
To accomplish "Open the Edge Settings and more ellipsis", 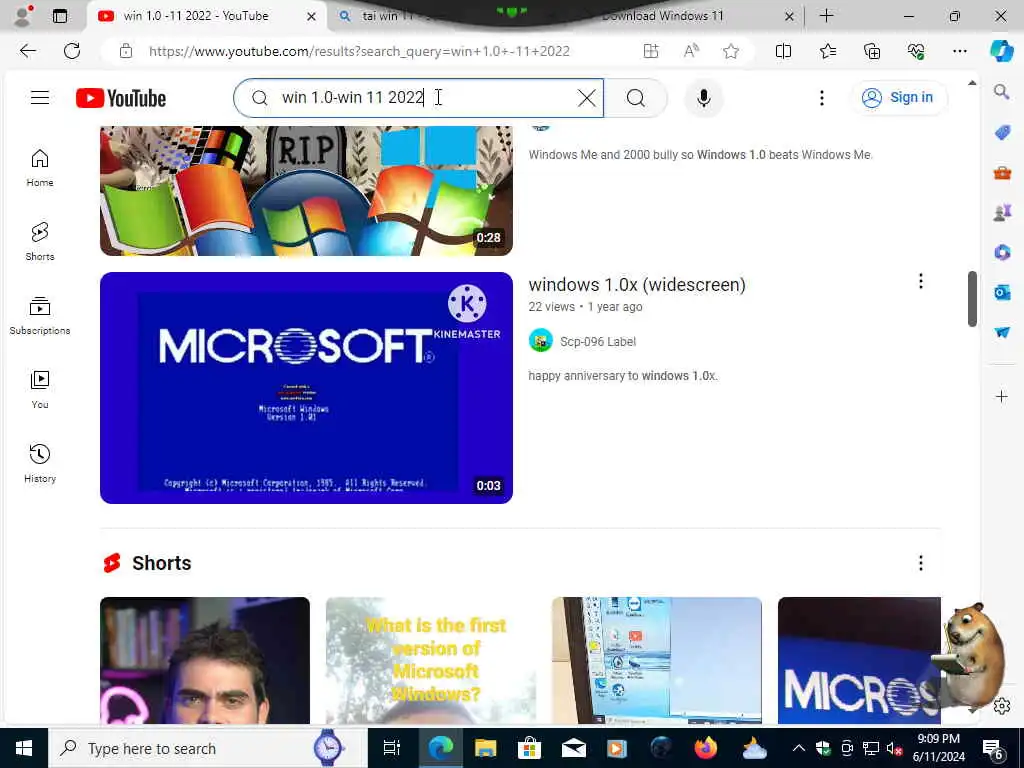I will 959,51.
